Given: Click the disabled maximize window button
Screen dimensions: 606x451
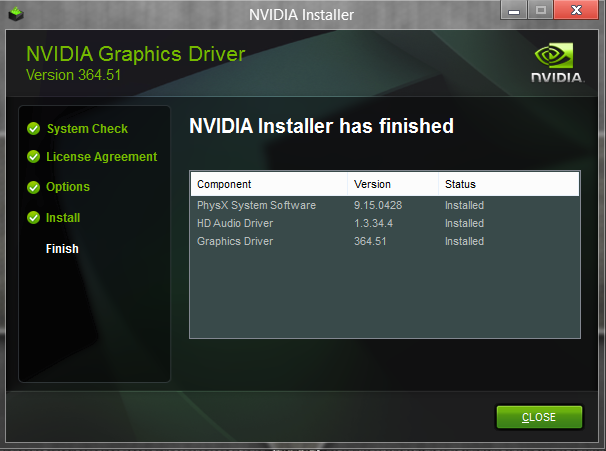Looking at the screenshot, I should pos(541,10).
